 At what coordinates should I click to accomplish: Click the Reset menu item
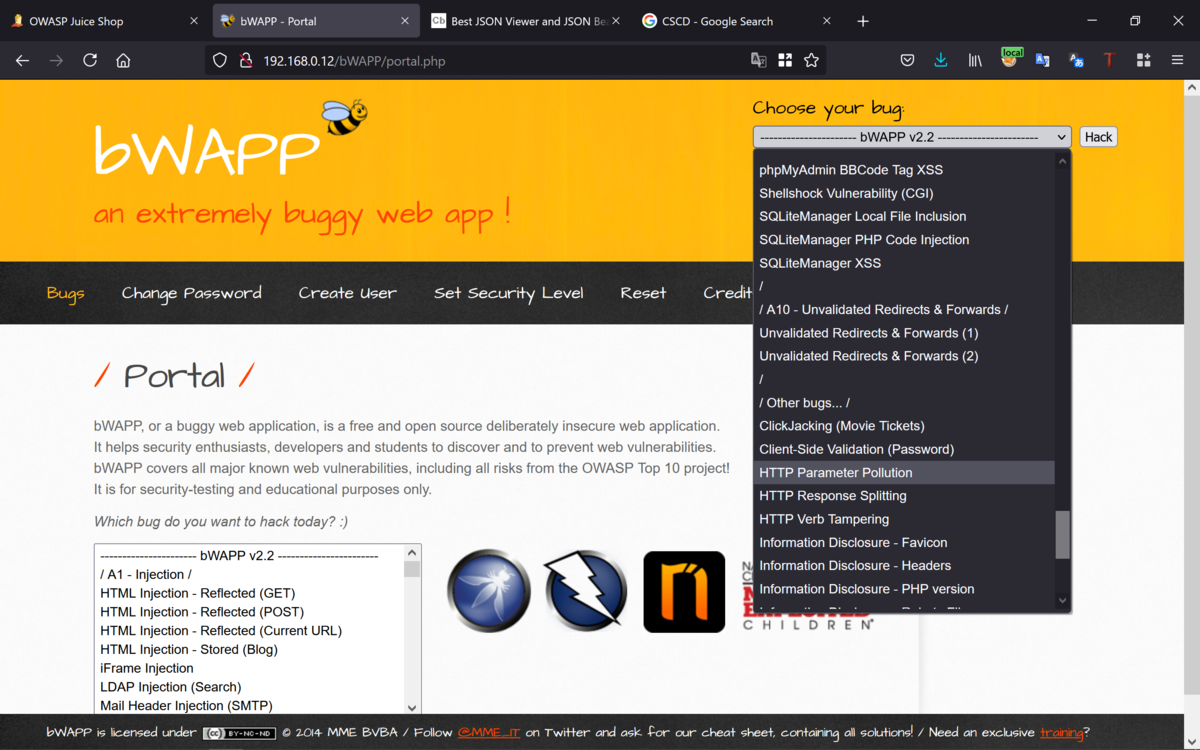pyautogui.click(x=643, y=293)
